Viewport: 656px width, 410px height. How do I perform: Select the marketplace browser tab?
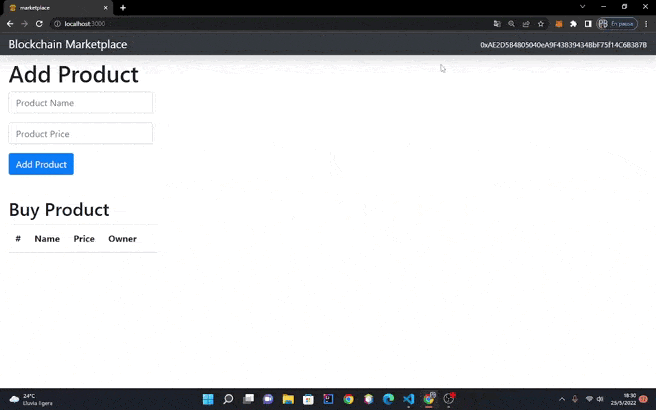[56, 8]
